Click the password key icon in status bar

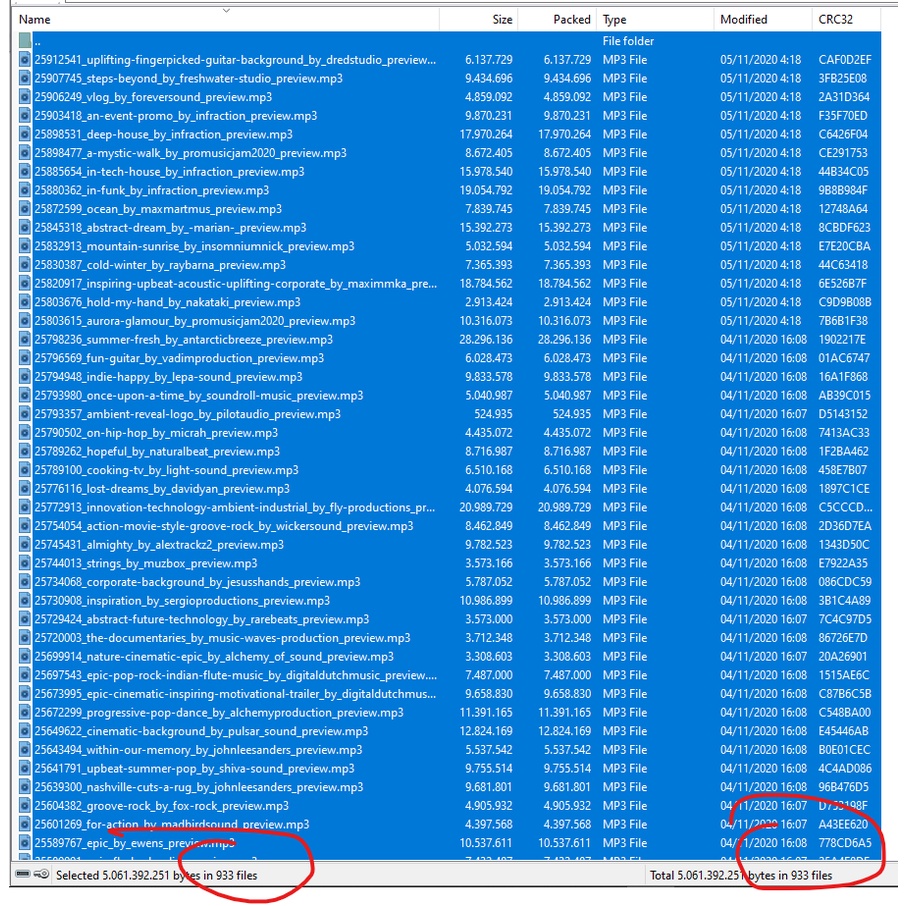[x=42, y=874]
